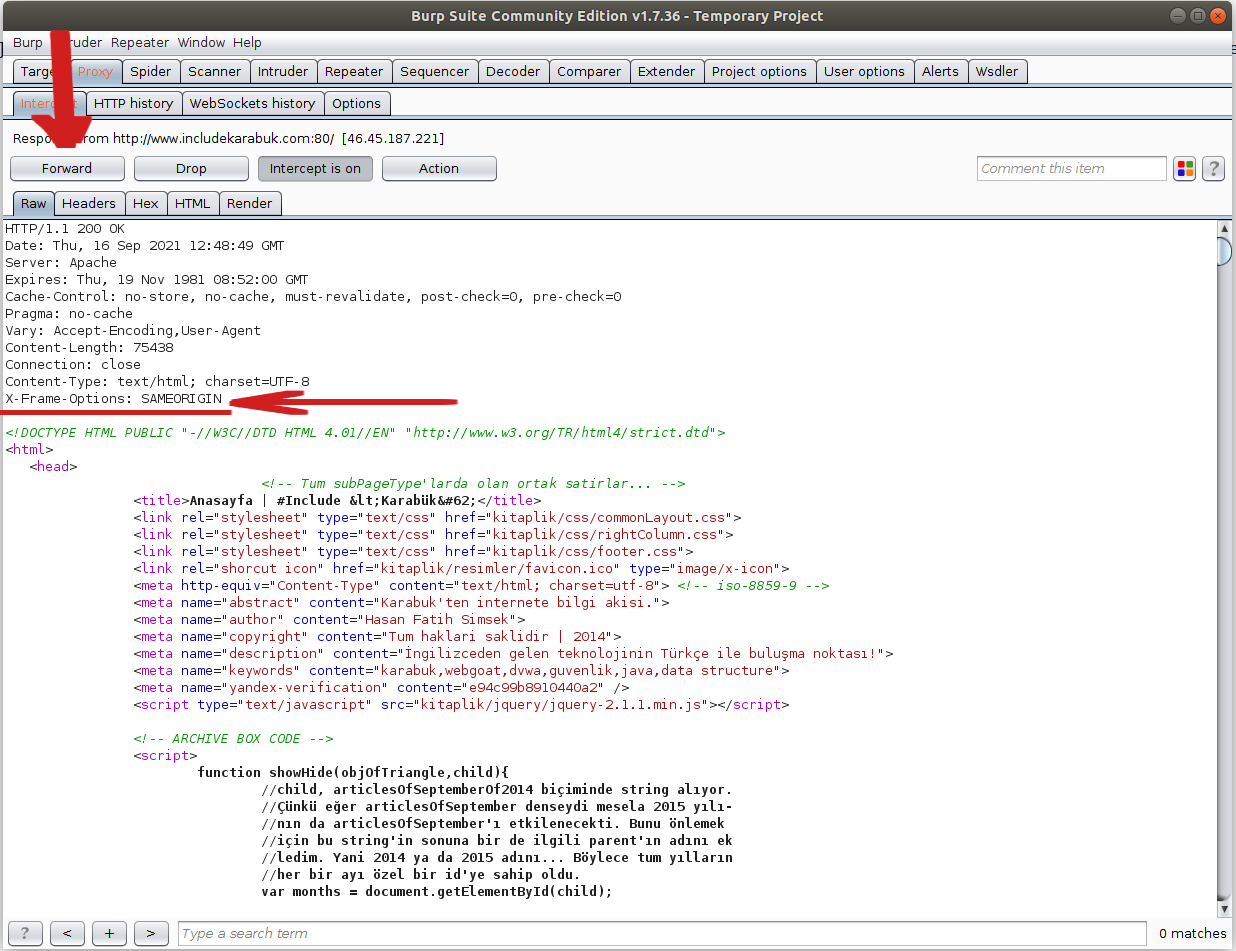Click the Vary: Accept-Encoding,User-Agent line
Screen dimensions: 1236x951
pos(133,331)
